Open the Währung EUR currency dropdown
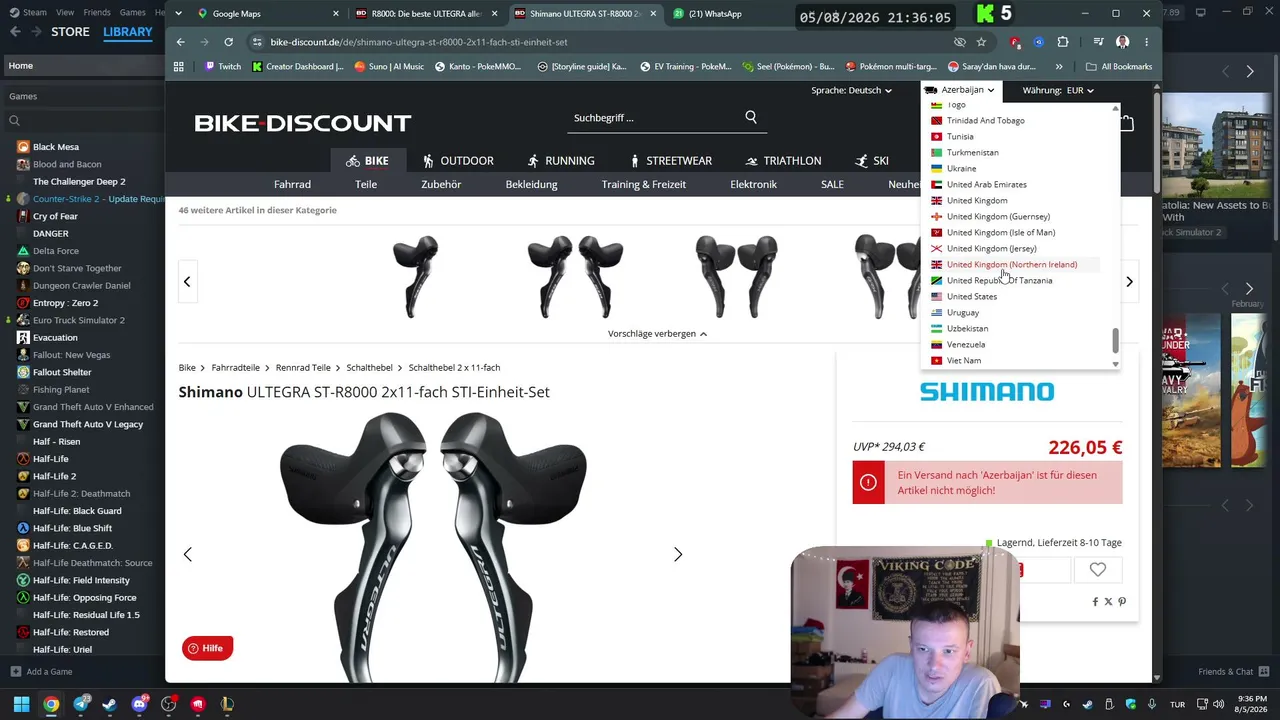Screen dimensions: 1280x720 click(x=1058, y=90)
